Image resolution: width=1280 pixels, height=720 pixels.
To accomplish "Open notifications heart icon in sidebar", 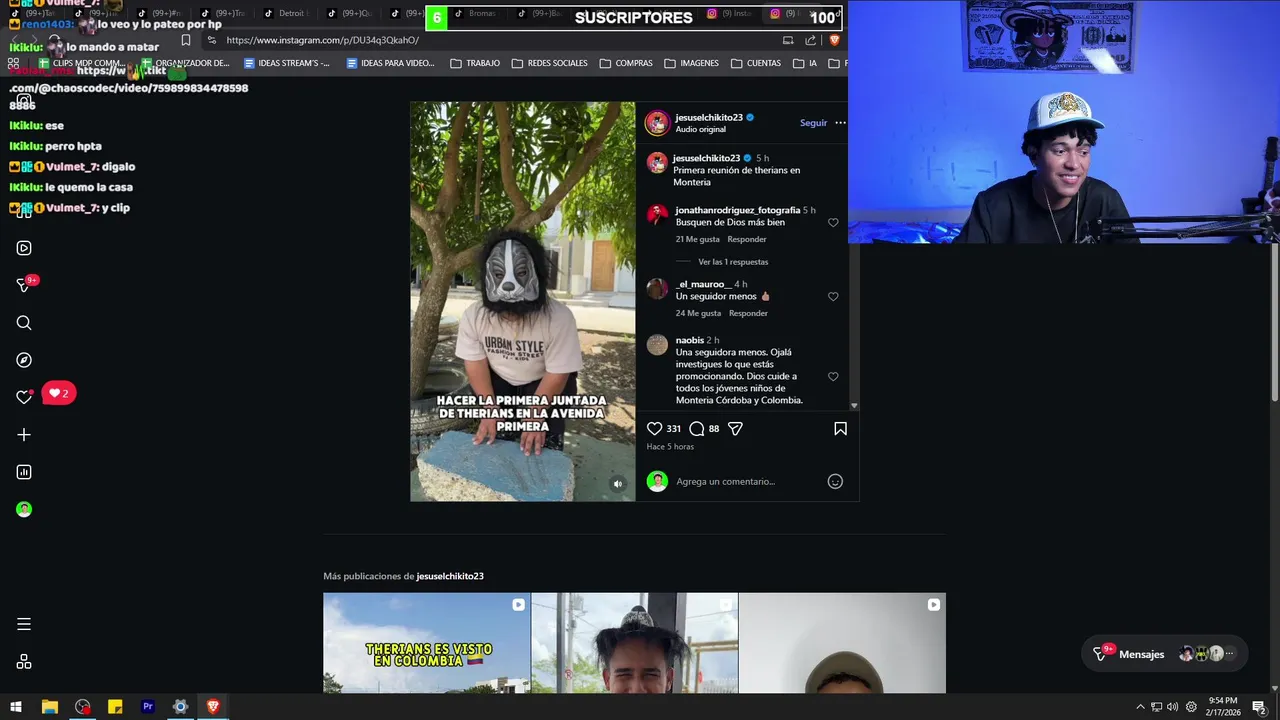I will [24, 397].
